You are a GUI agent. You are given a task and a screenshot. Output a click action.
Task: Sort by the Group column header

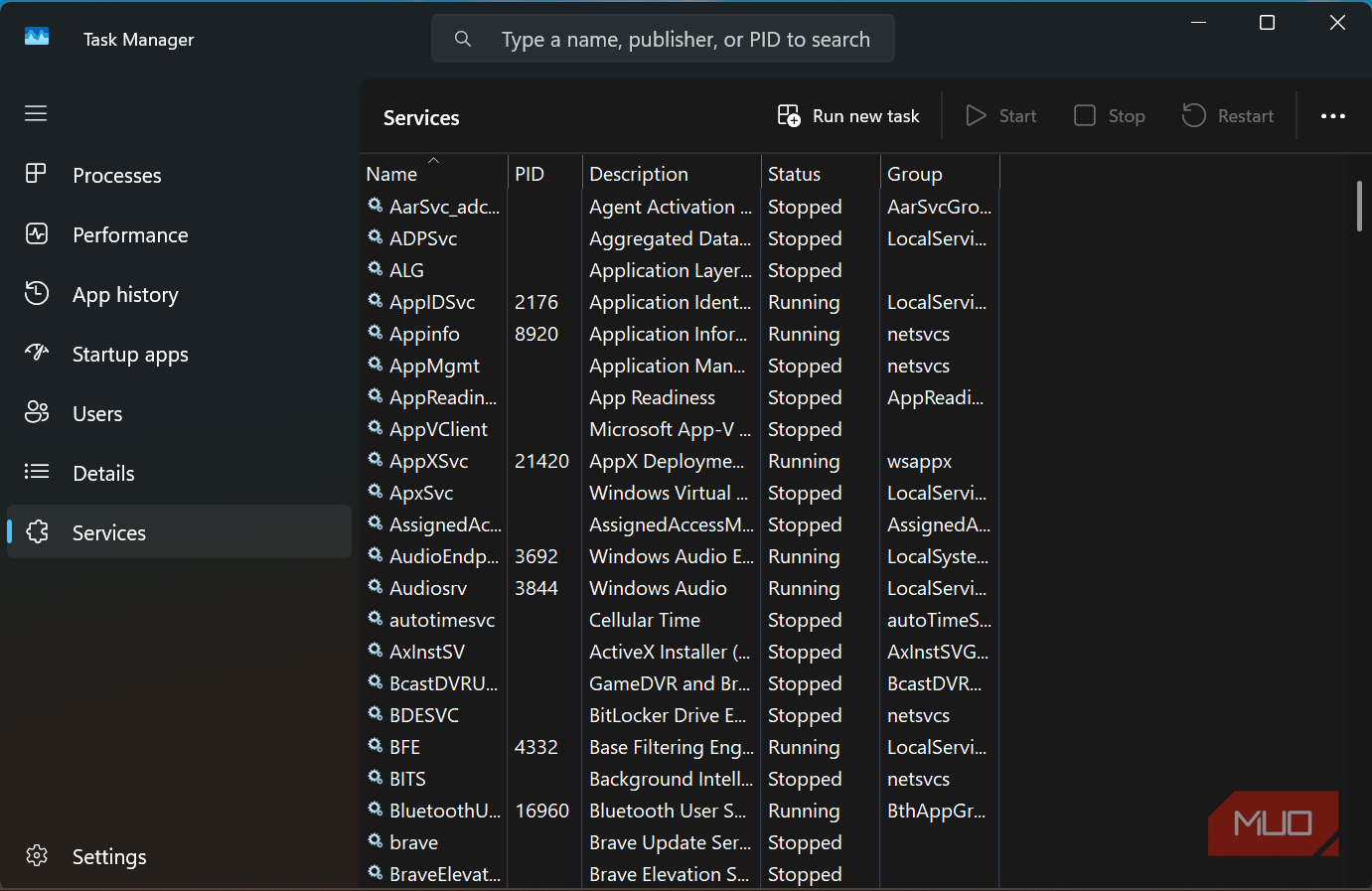click(x=940, y=173)
